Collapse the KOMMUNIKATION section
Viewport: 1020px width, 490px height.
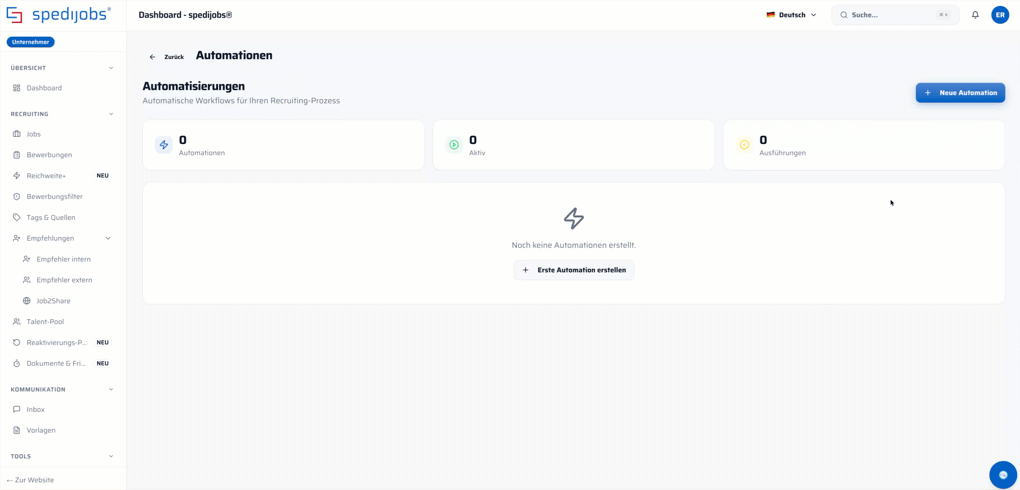(x=111, y=389)
